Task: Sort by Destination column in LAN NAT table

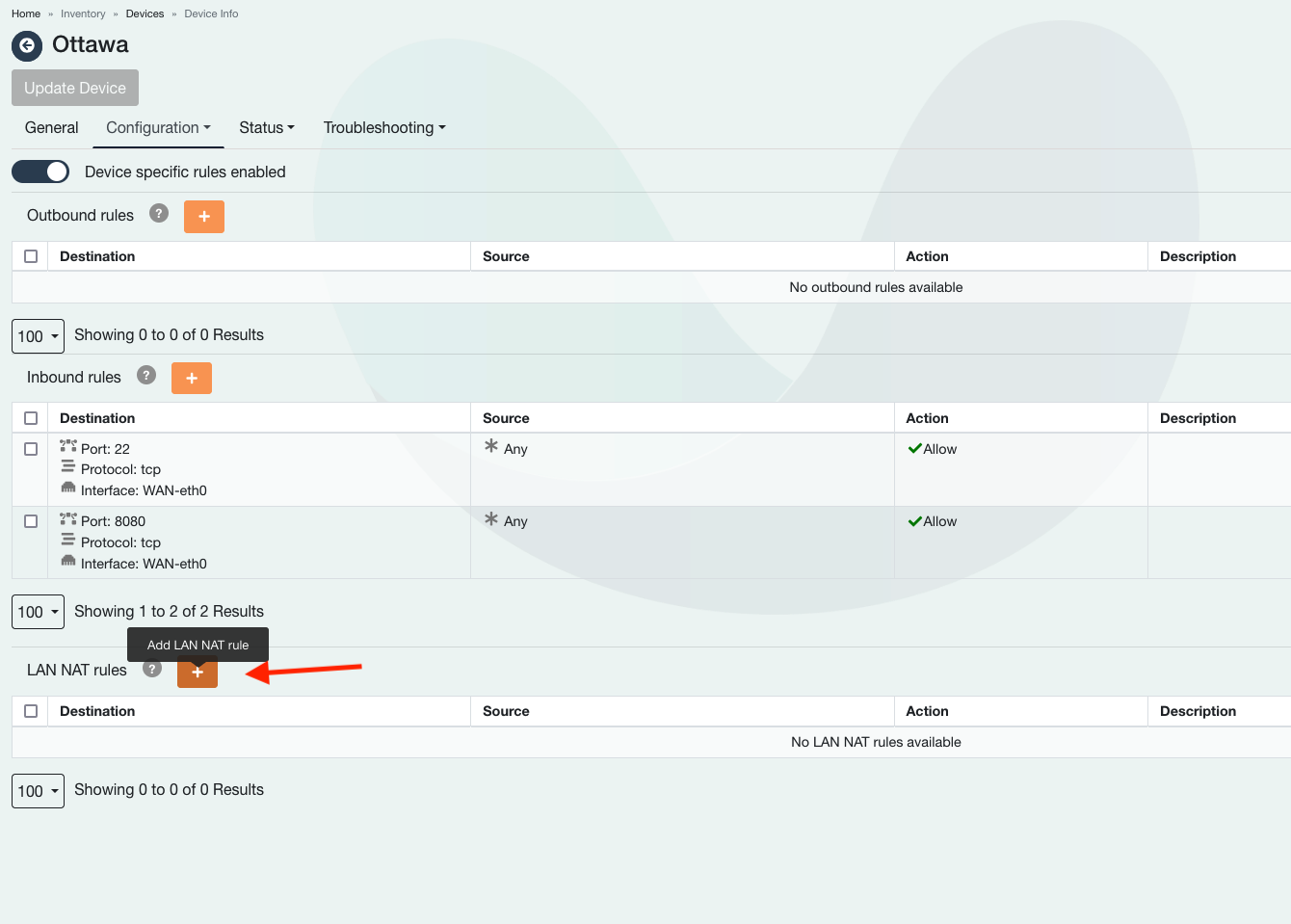Action: click(97, 711)
